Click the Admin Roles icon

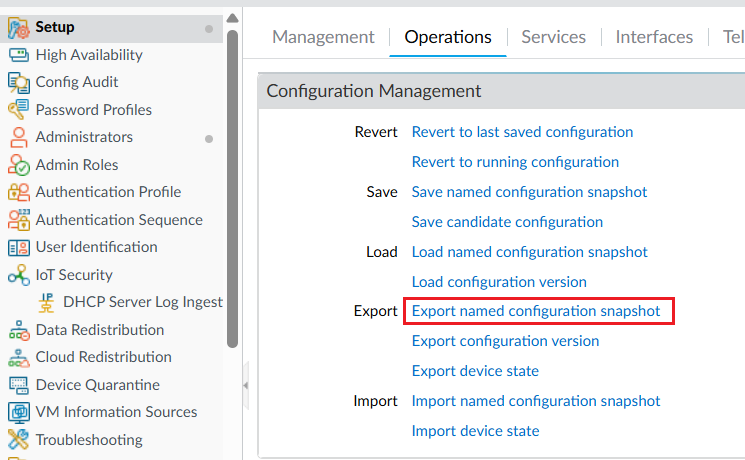19,165
